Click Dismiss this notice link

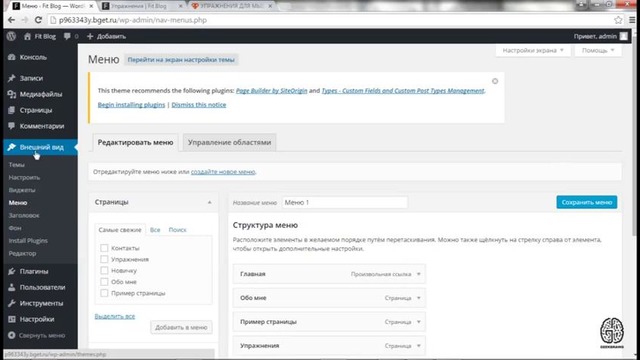pos(199,105)
